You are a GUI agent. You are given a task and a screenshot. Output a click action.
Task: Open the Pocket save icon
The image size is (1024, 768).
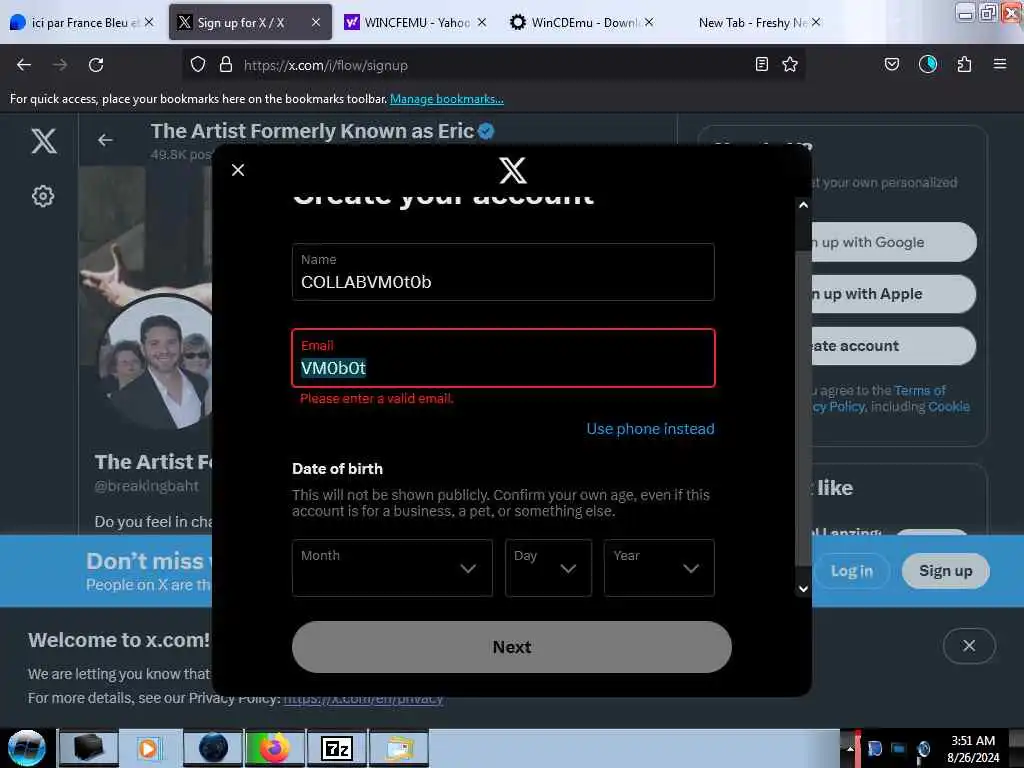892,65
